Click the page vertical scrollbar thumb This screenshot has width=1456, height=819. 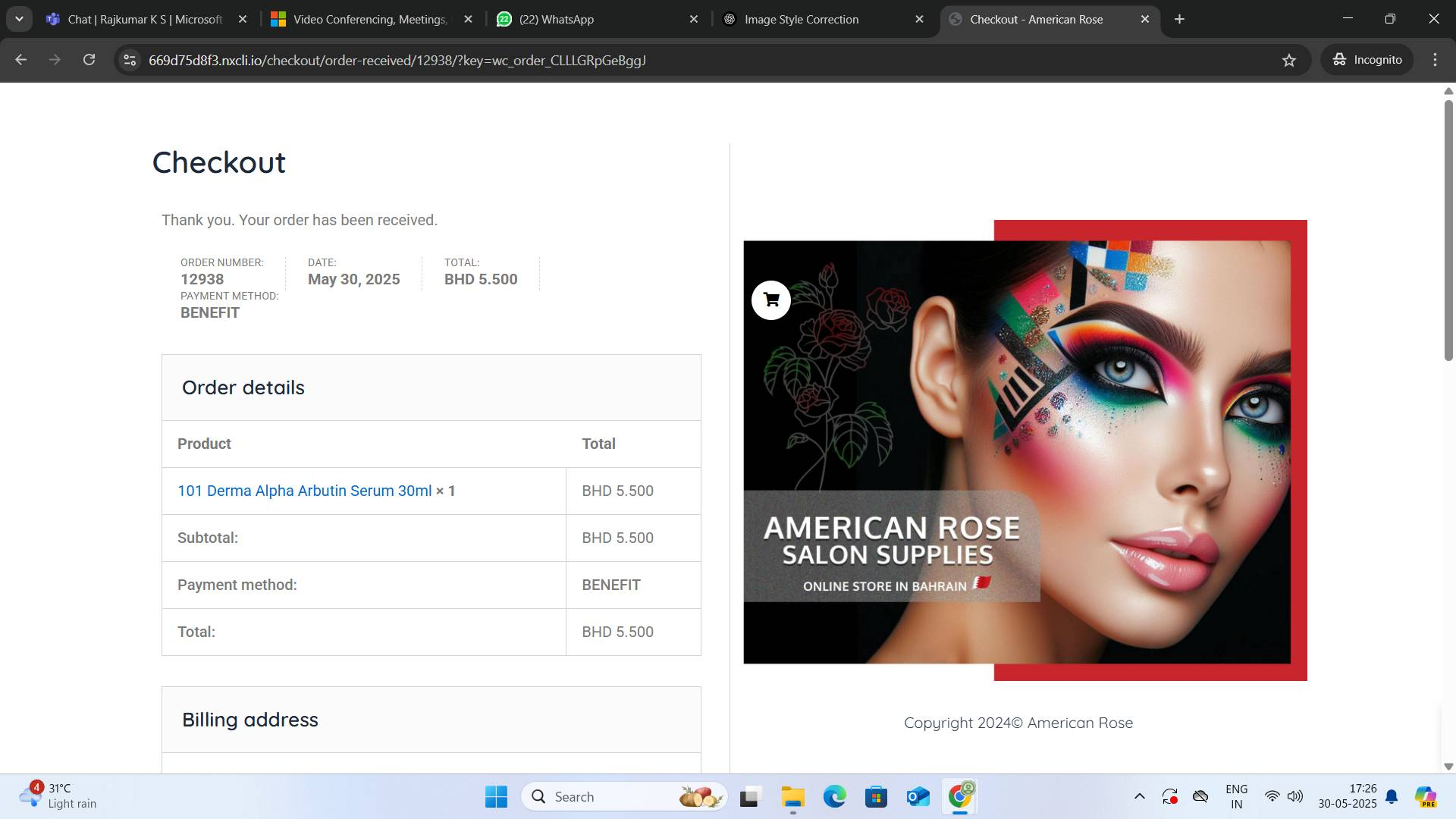(x=1448, y=229)
